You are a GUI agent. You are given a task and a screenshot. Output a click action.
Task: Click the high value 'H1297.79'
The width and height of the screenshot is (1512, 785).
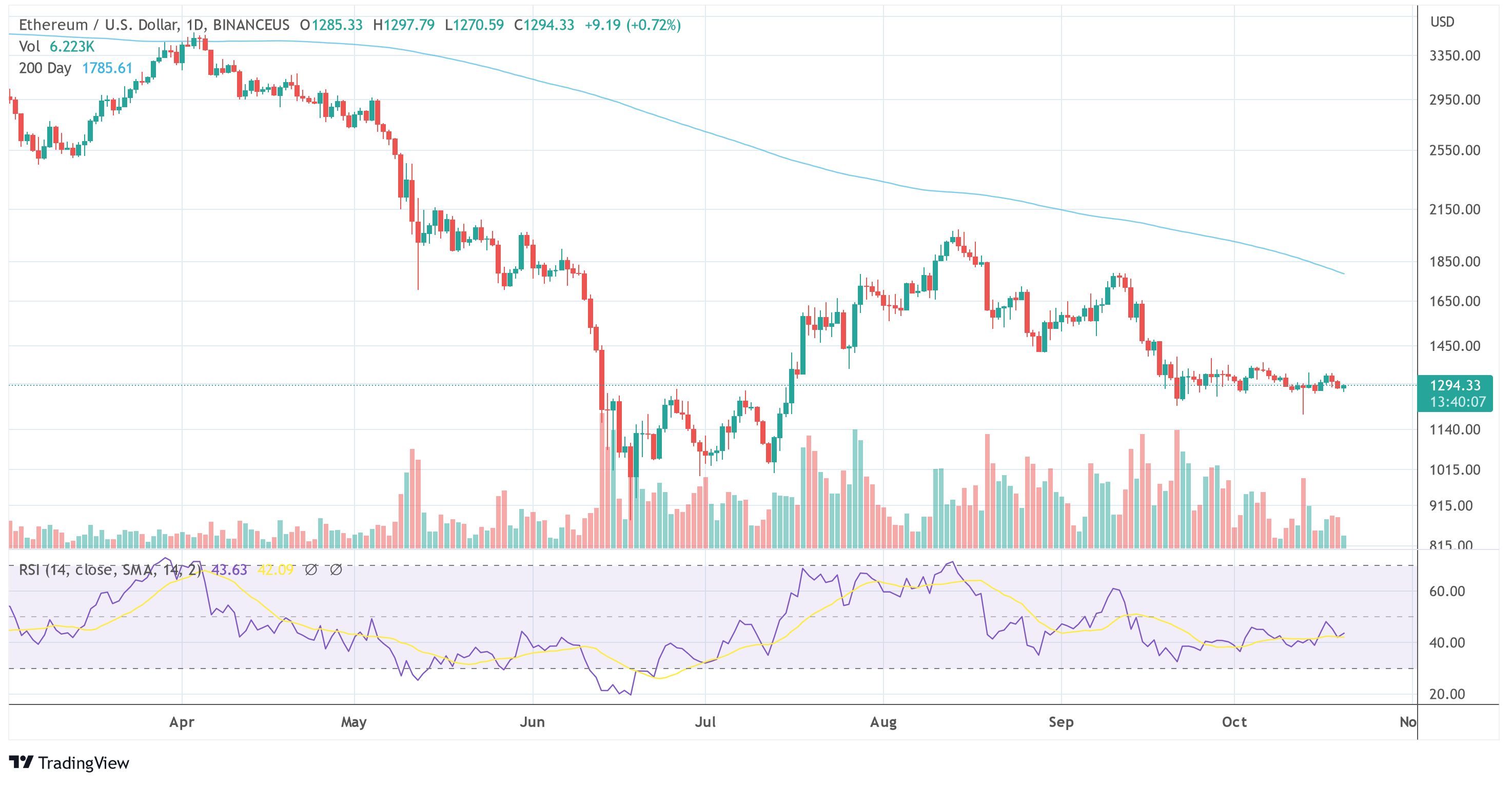coord(404,25)
